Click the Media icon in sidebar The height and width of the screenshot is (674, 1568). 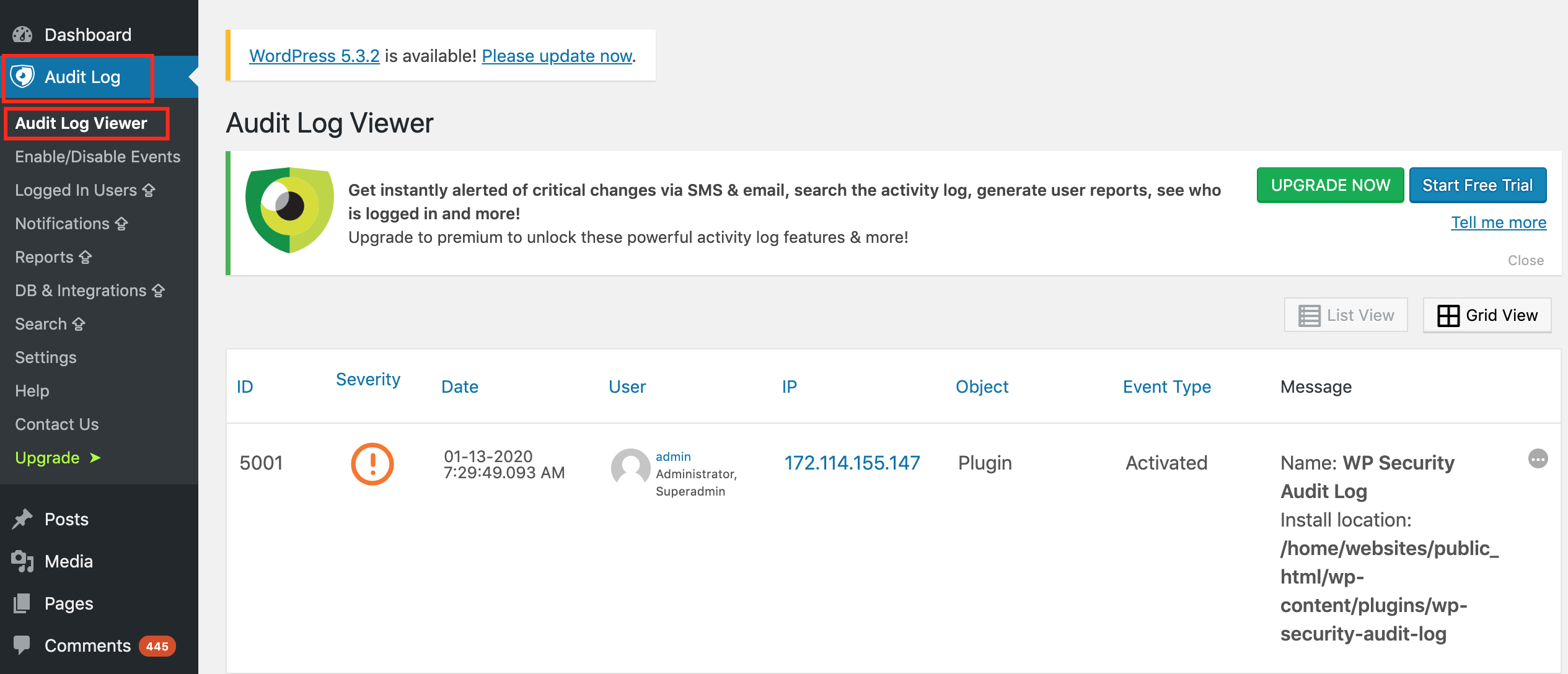tap(22, 561)
